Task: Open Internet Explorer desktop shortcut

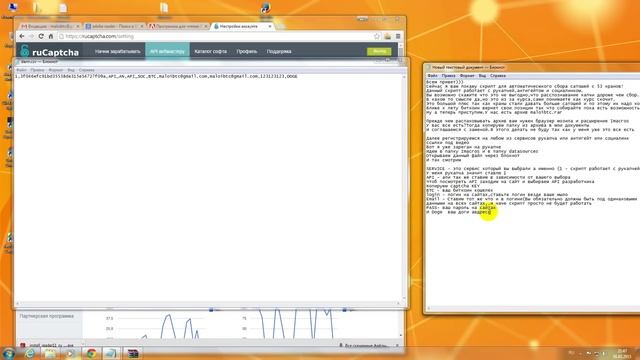Action: (265, 8)
